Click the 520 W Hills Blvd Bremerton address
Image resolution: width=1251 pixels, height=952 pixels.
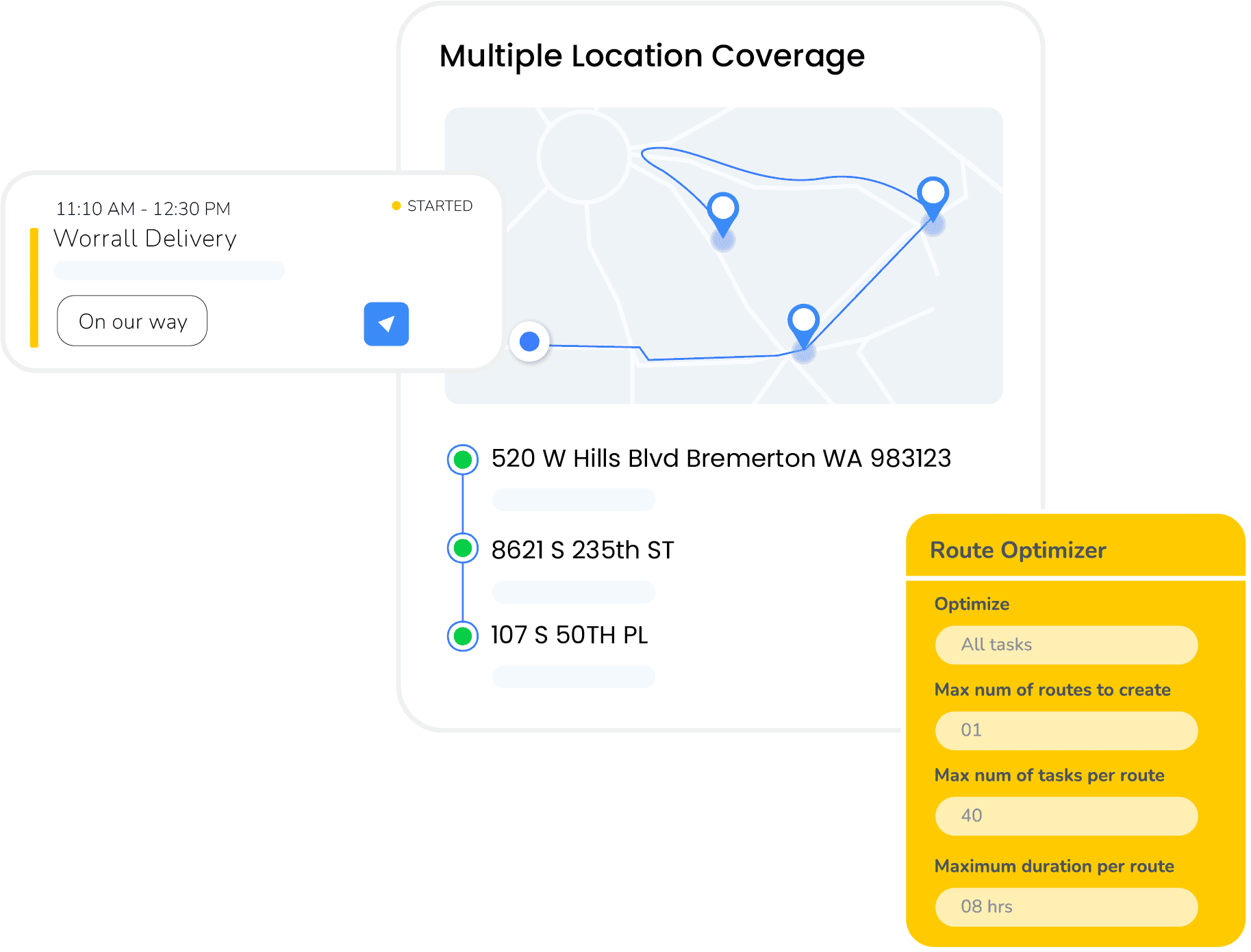[721, 459]
